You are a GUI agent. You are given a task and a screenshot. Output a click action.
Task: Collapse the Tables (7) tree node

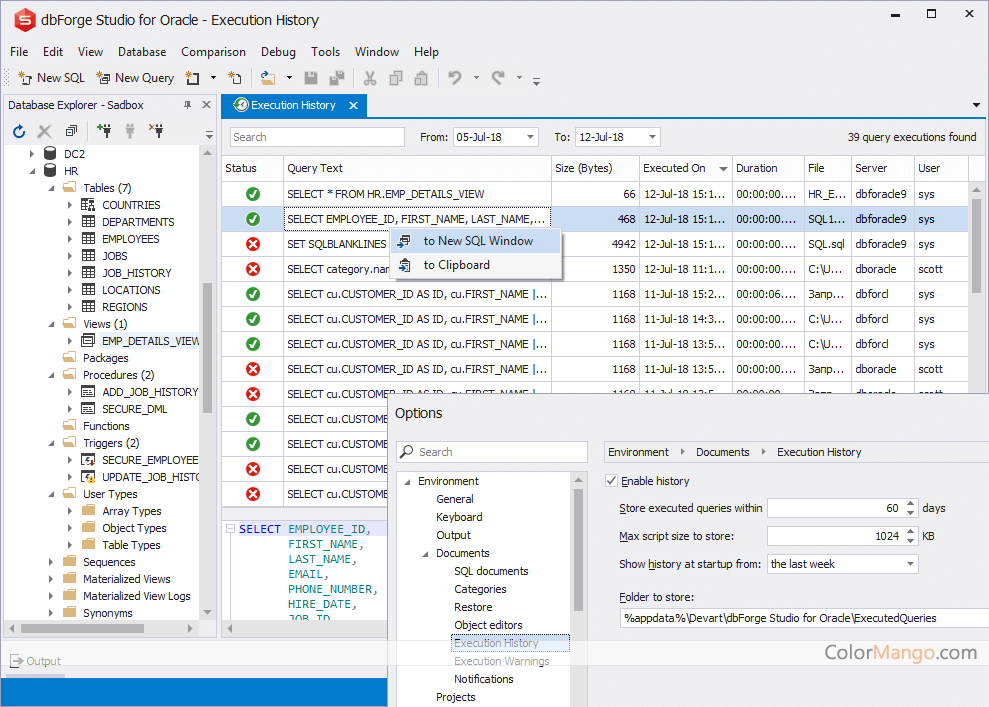tap(51, 188)
